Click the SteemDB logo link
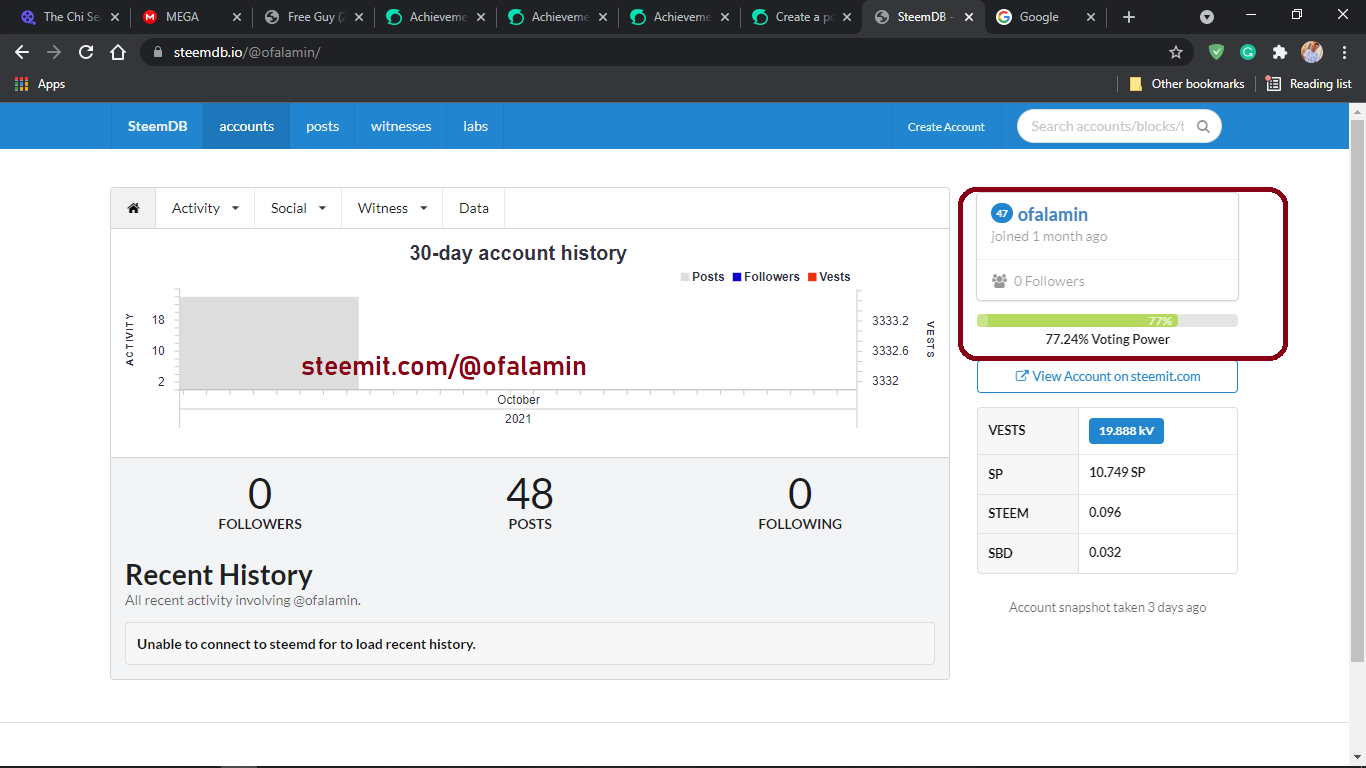Screen dimensions: 1366x768 [157, 126]
